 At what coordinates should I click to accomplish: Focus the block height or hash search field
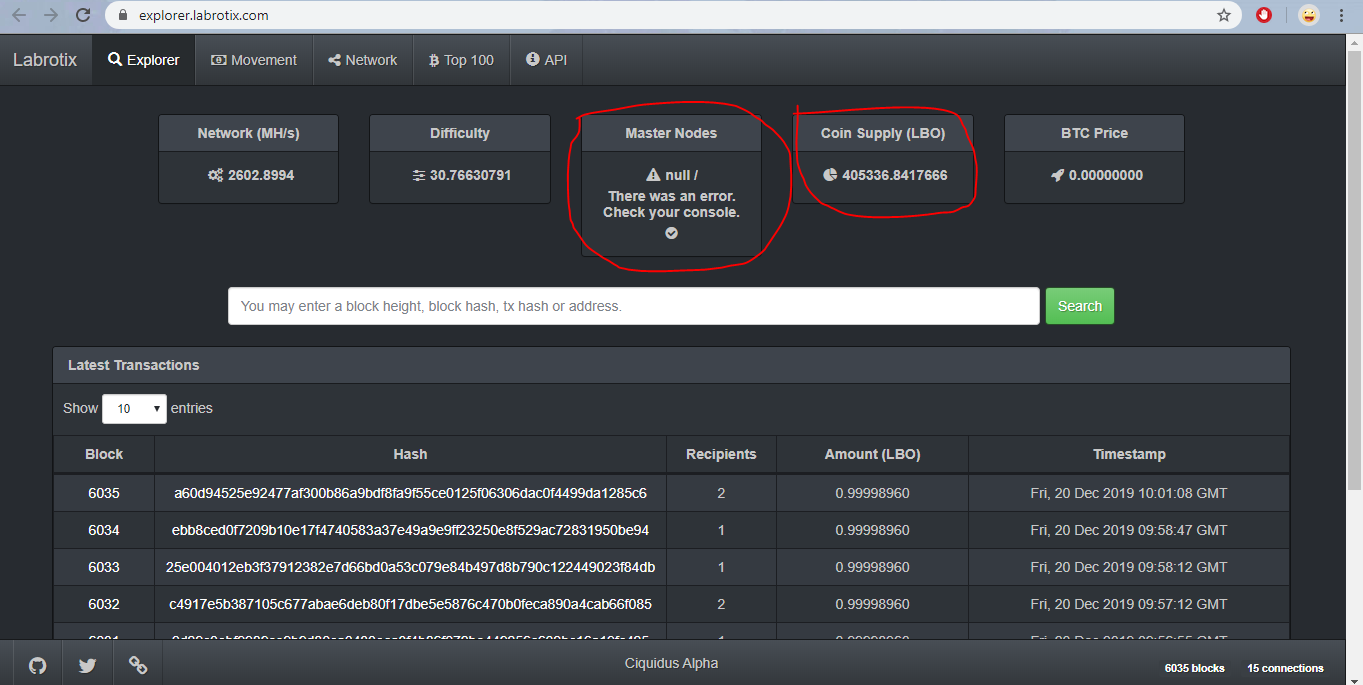(634, 306)
